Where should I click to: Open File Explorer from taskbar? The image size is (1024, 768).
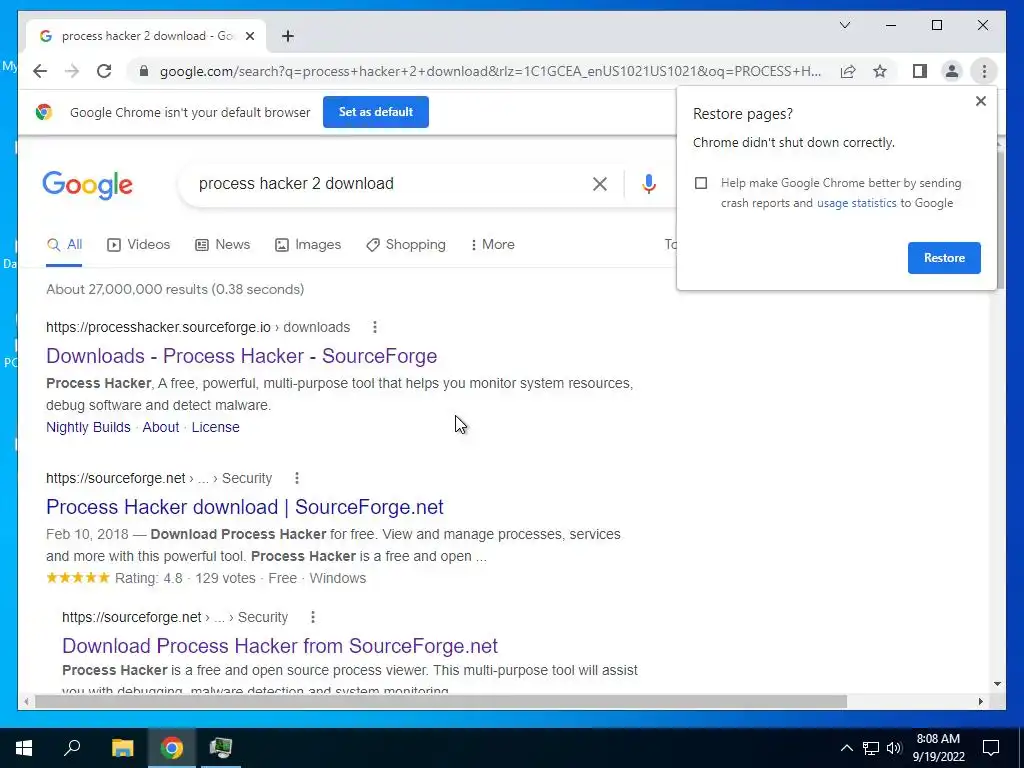tap(122, 748)
